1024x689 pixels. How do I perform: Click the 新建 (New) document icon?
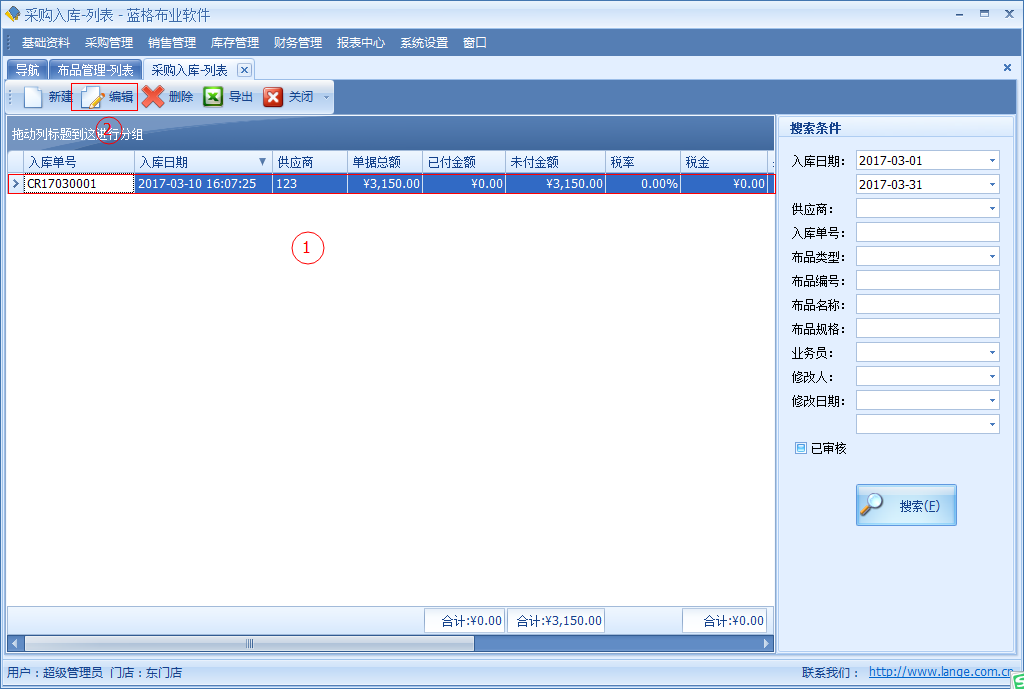[34, 97]
